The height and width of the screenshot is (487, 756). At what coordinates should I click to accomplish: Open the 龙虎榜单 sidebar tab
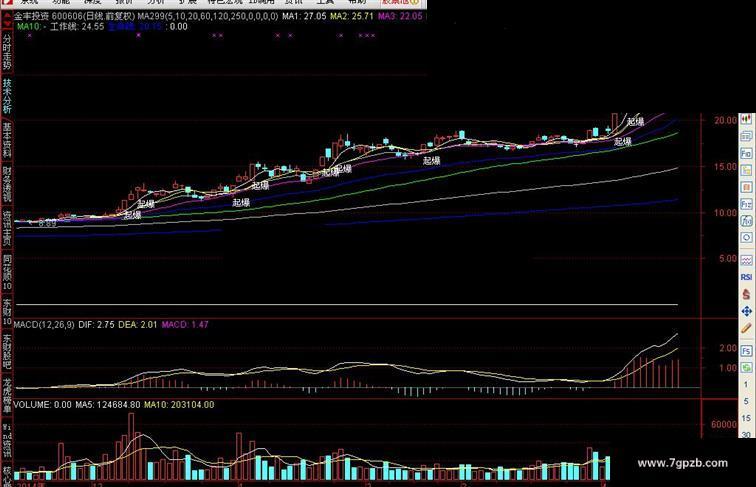click(7, 395)
